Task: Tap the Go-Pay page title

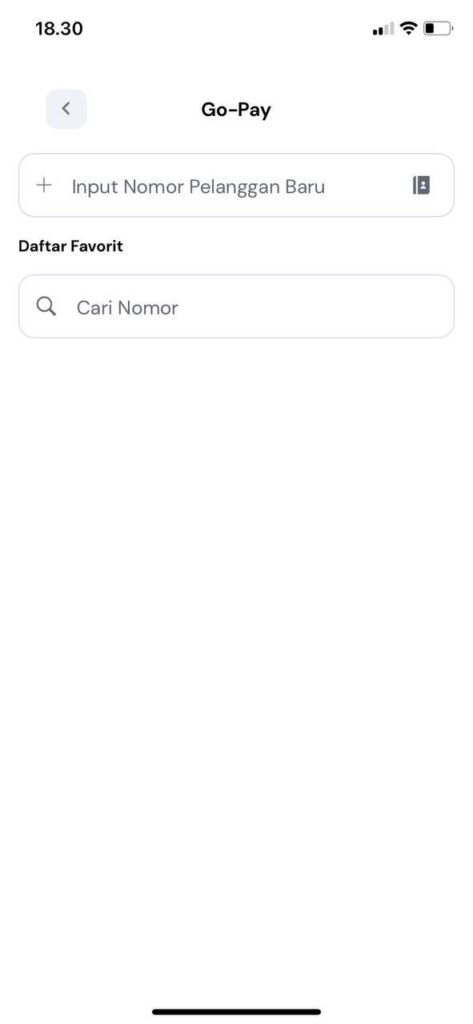Action: click(236, 110)
